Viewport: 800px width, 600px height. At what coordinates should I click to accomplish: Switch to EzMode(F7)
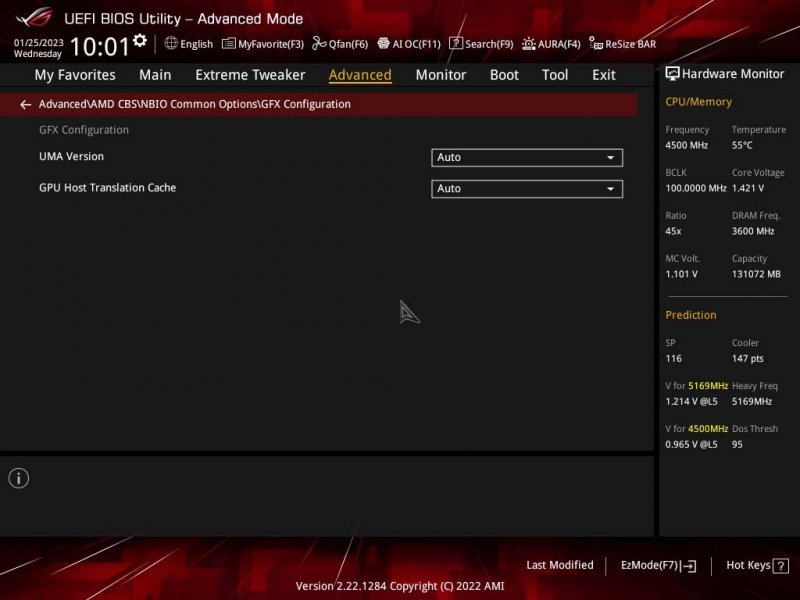pyautogui.click(x=658, y=566)
